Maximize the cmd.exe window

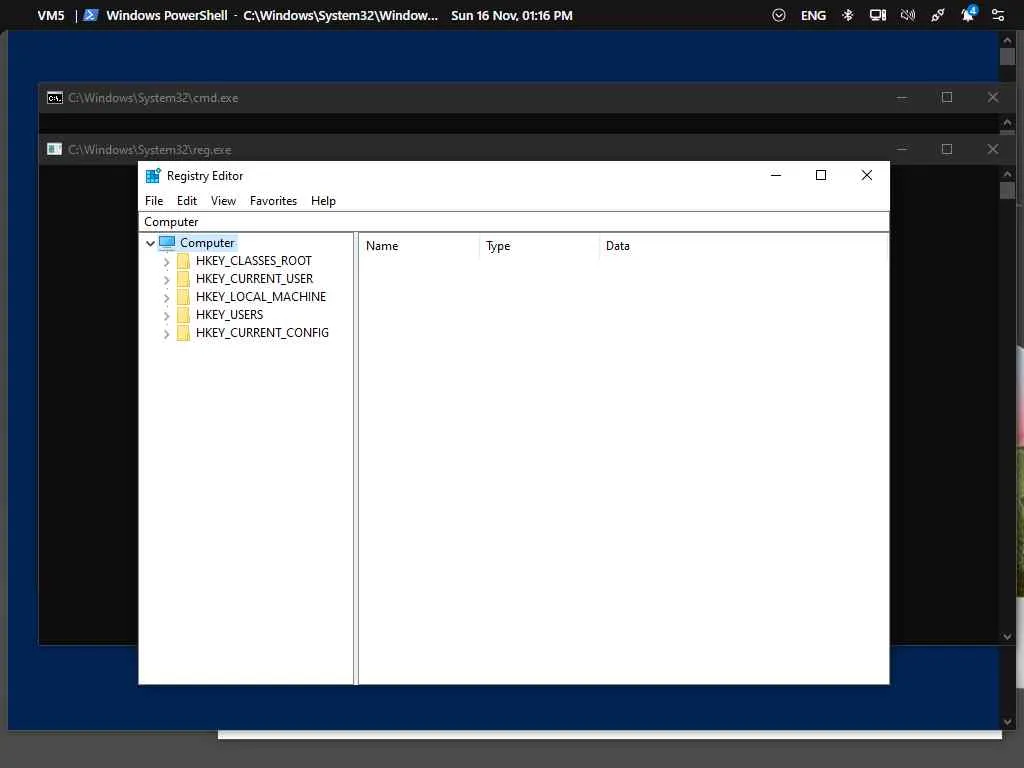coord(947,97)
